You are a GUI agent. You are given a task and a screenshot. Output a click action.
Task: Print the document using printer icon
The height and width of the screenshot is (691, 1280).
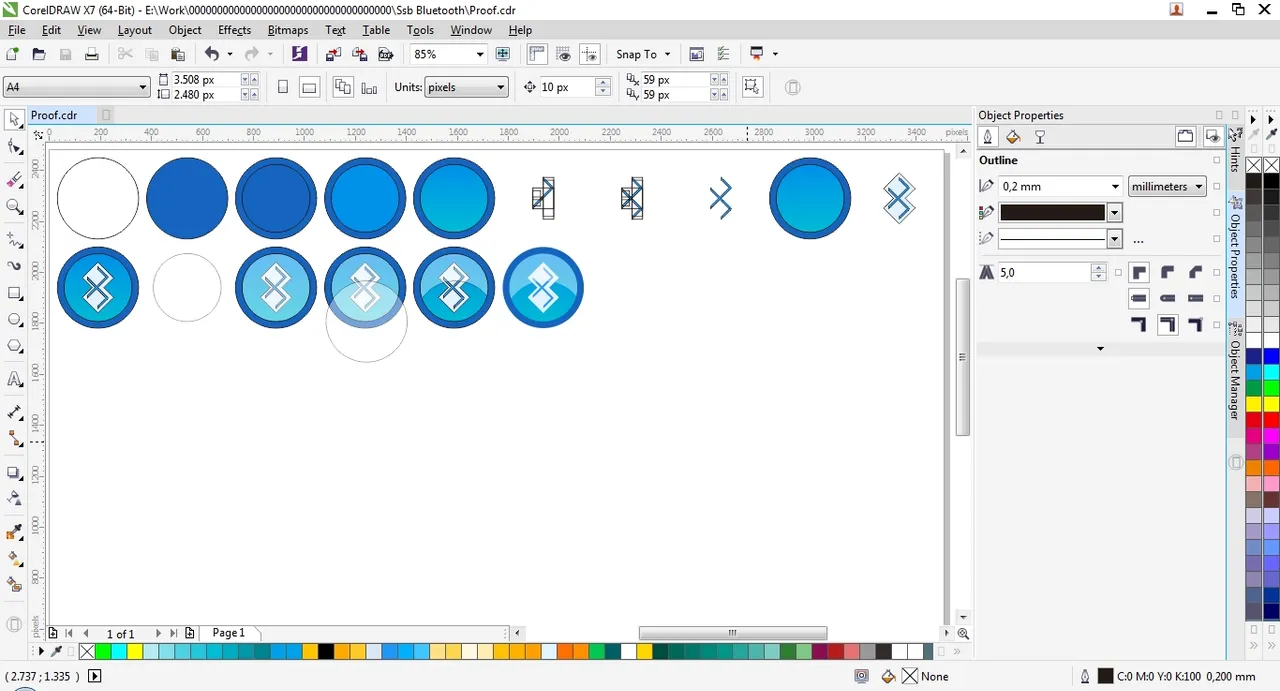click(x=91, y=54)
